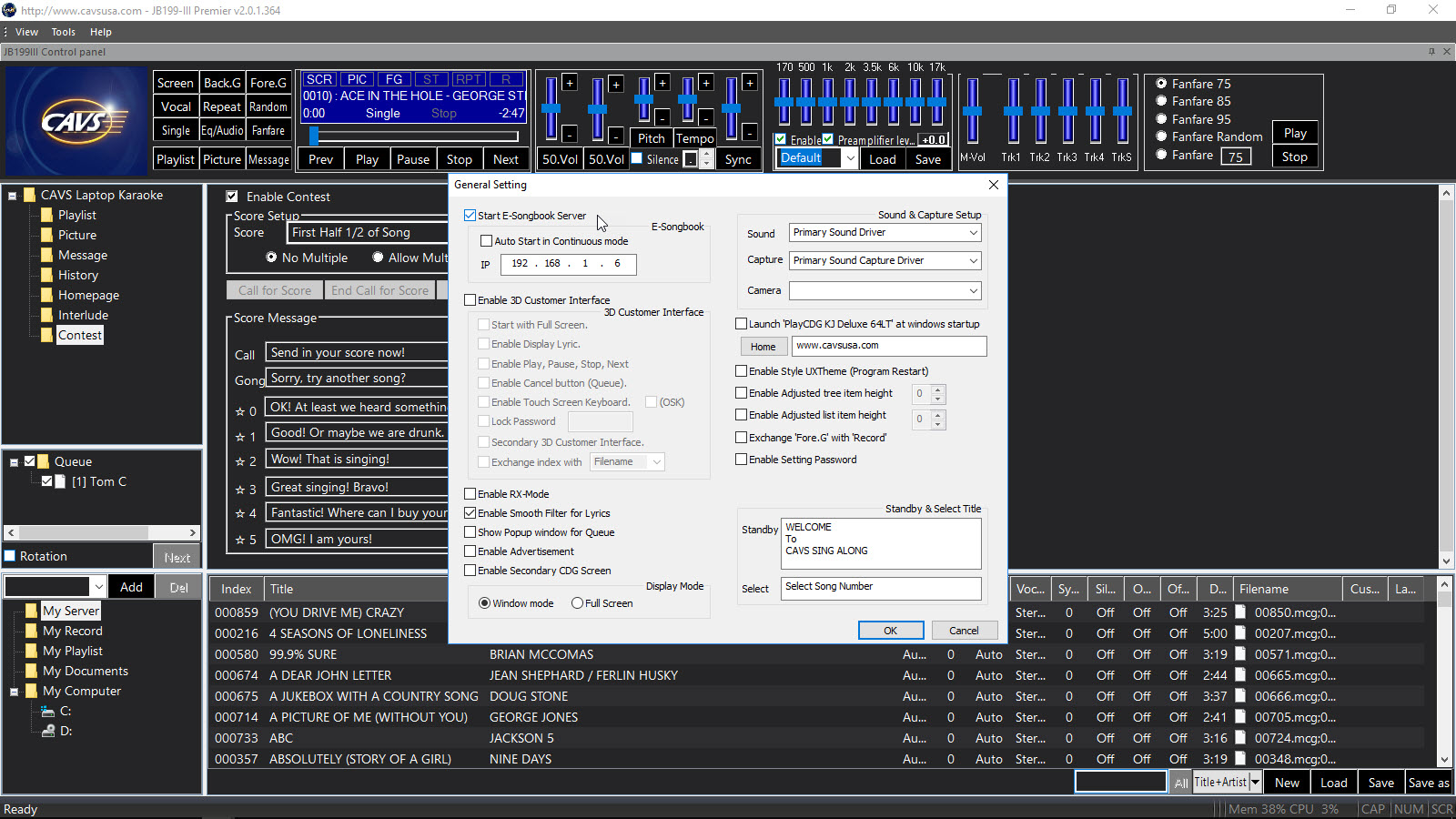The height and width of the screenshot is (819, 1456).
Task: Click the Homepage folder icon
Action: click(46, 295)
